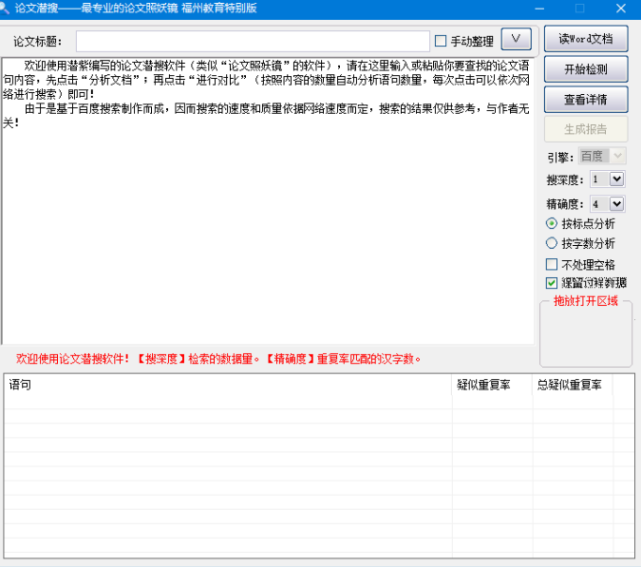Click the 生成报告 button

click(x=586, y=129)
